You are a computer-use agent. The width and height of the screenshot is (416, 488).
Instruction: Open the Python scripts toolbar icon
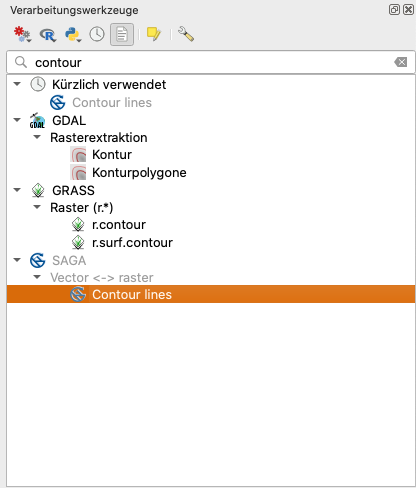point(73,34)
